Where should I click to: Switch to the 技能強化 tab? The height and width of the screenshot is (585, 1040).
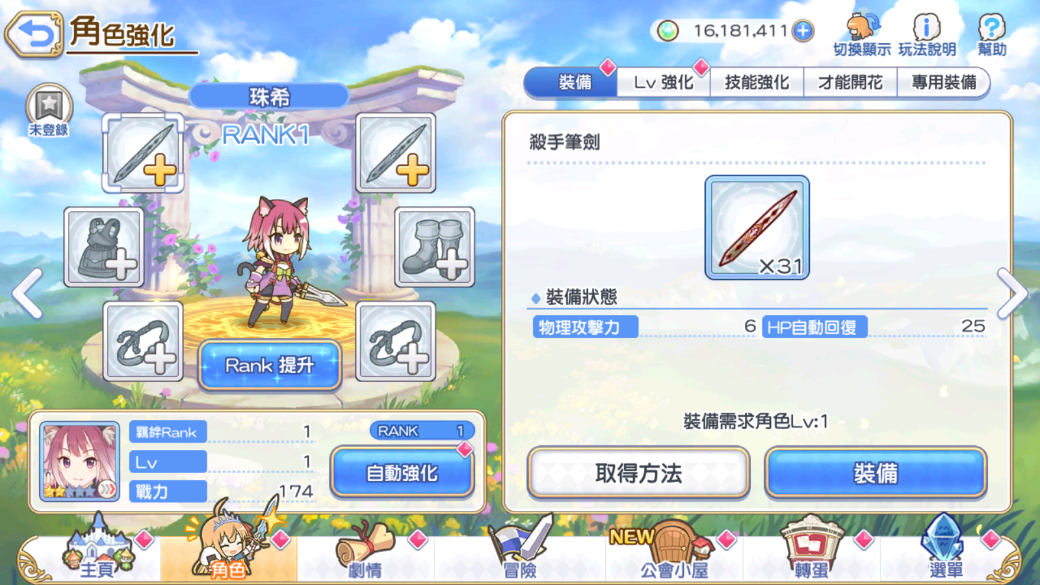coord(757,82)
